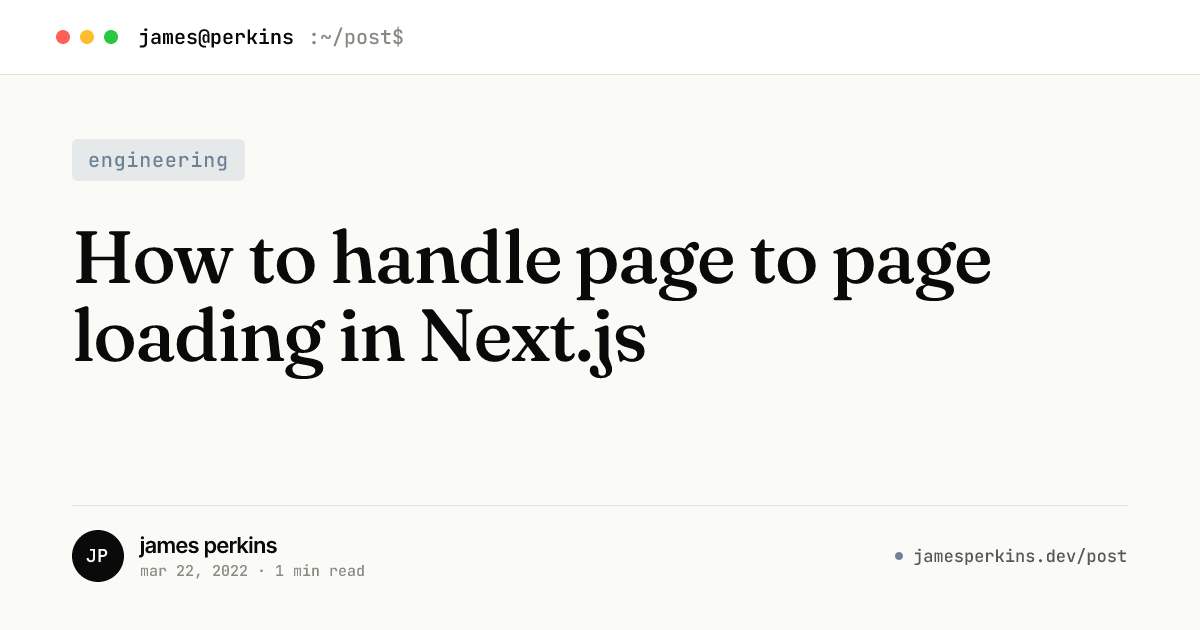This screenshot has height=630, width=1200.
Task: Click the headline line 'How to handle page'
Action: tap(533, 260)
